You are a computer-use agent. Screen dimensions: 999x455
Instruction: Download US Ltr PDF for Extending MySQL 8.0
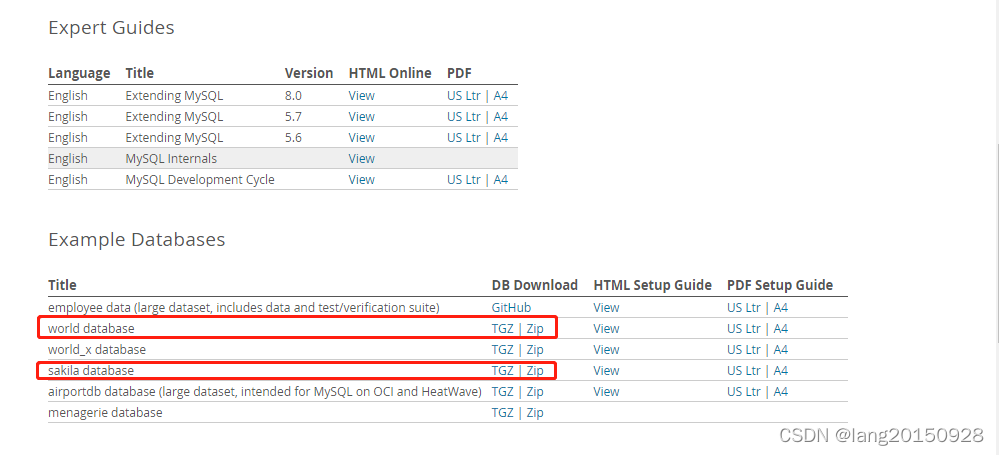[464, 96]
